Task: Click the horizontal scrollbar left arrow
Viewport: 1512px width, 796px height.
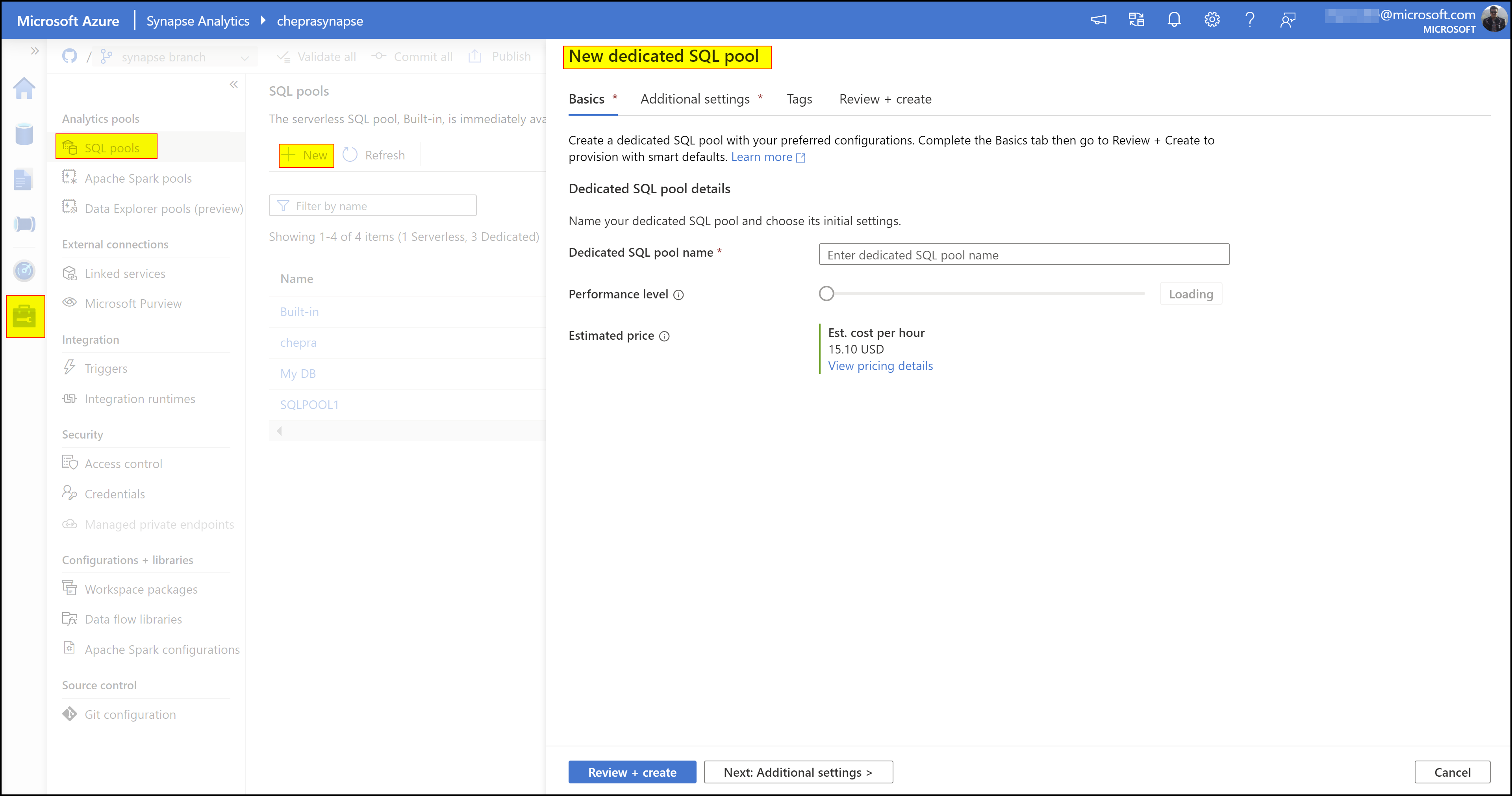Action: (x=280, y=431)
